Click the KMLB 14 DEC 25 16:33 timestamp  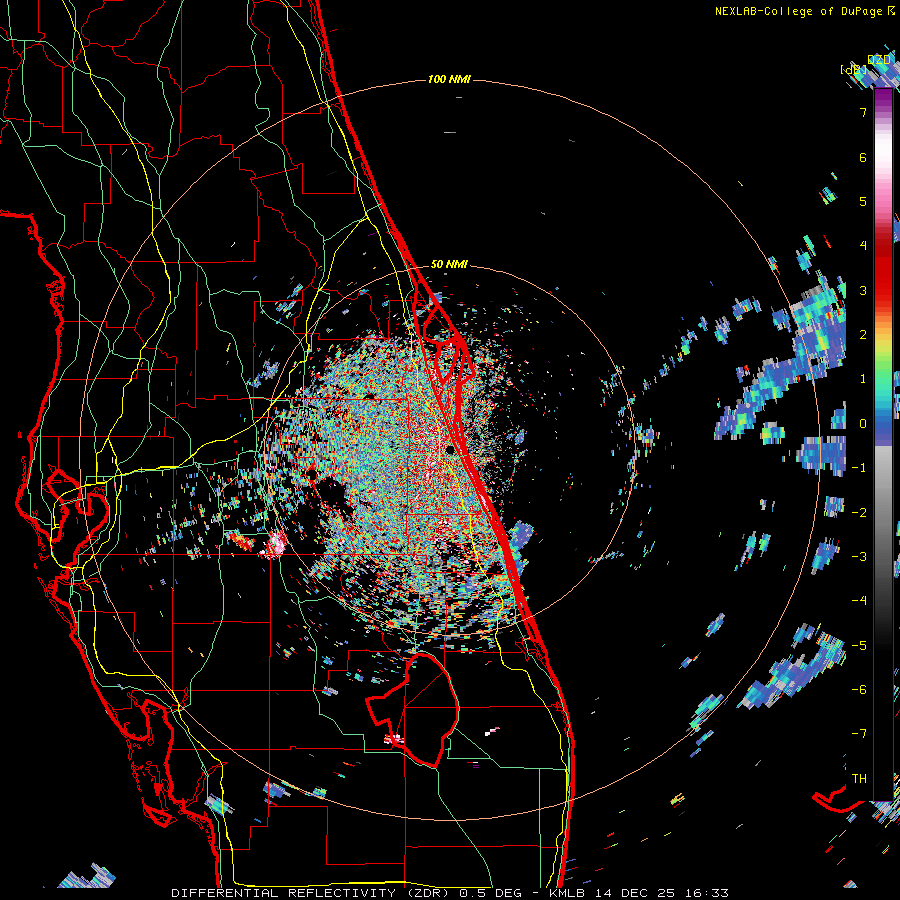(639, 893)
